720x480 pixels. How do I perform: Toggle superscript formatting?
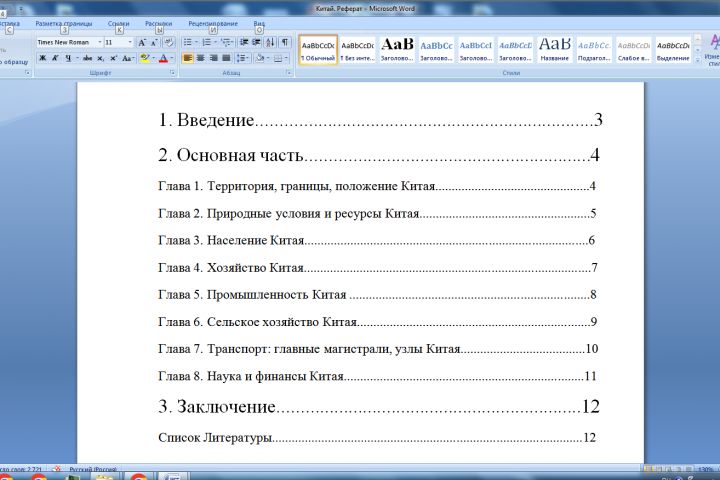113,58
